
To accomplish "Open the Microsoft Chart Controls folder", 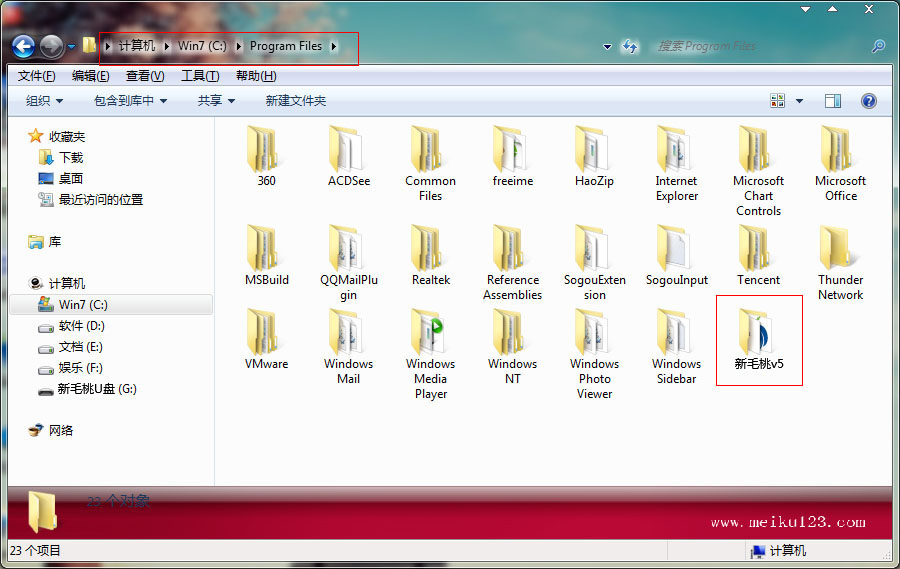I will (758, 171).
